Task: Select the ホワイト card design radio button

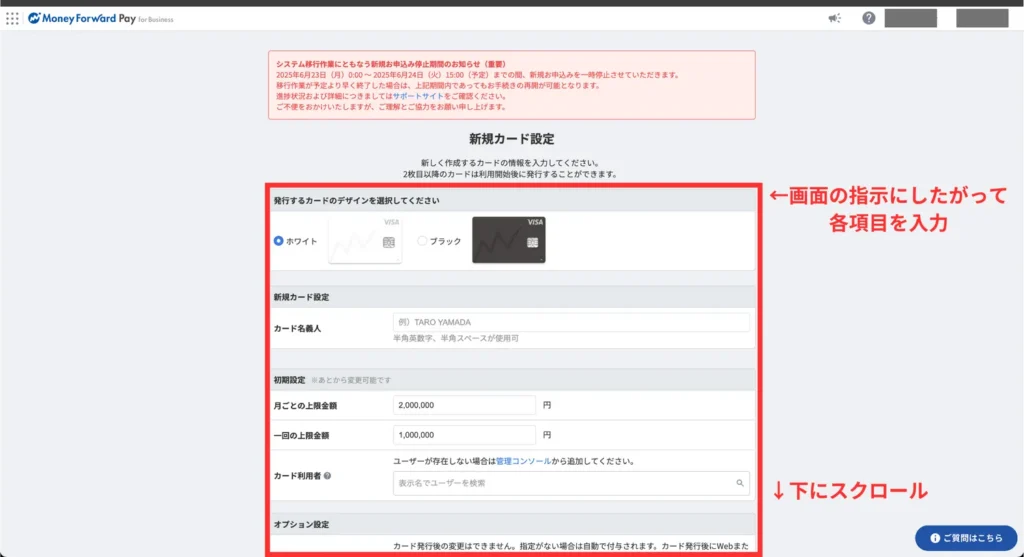Action: click(x=279, y=241)
